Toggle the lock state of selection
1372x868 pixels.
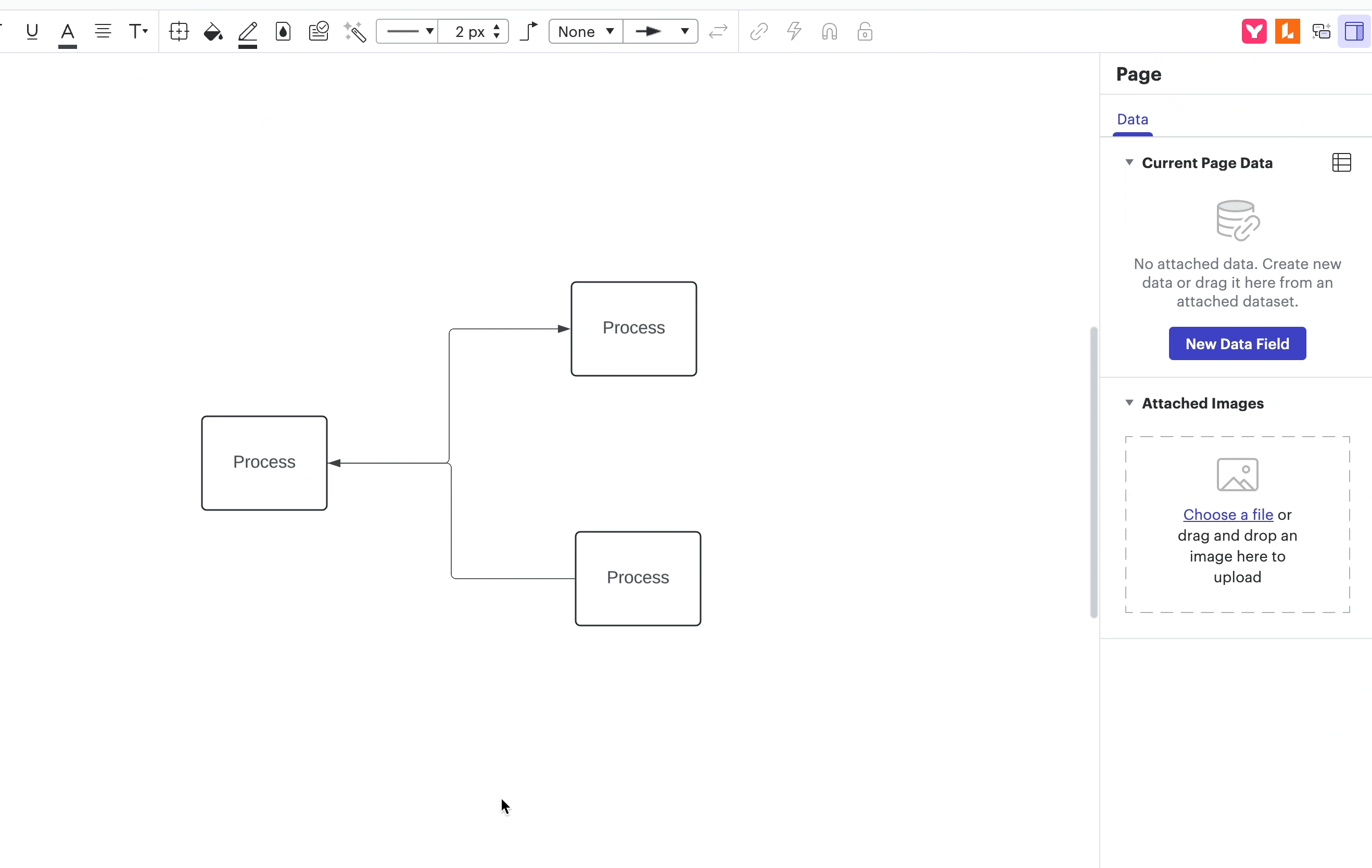(865, 32)
